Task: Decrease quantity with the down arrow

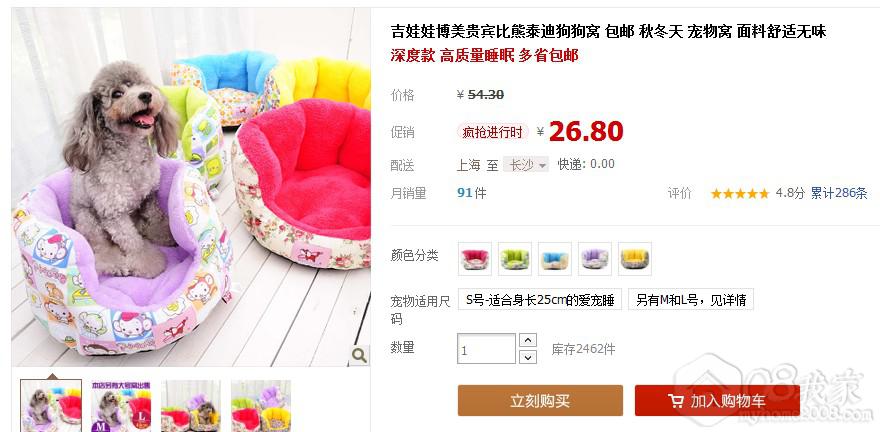Action: (528, 357)
